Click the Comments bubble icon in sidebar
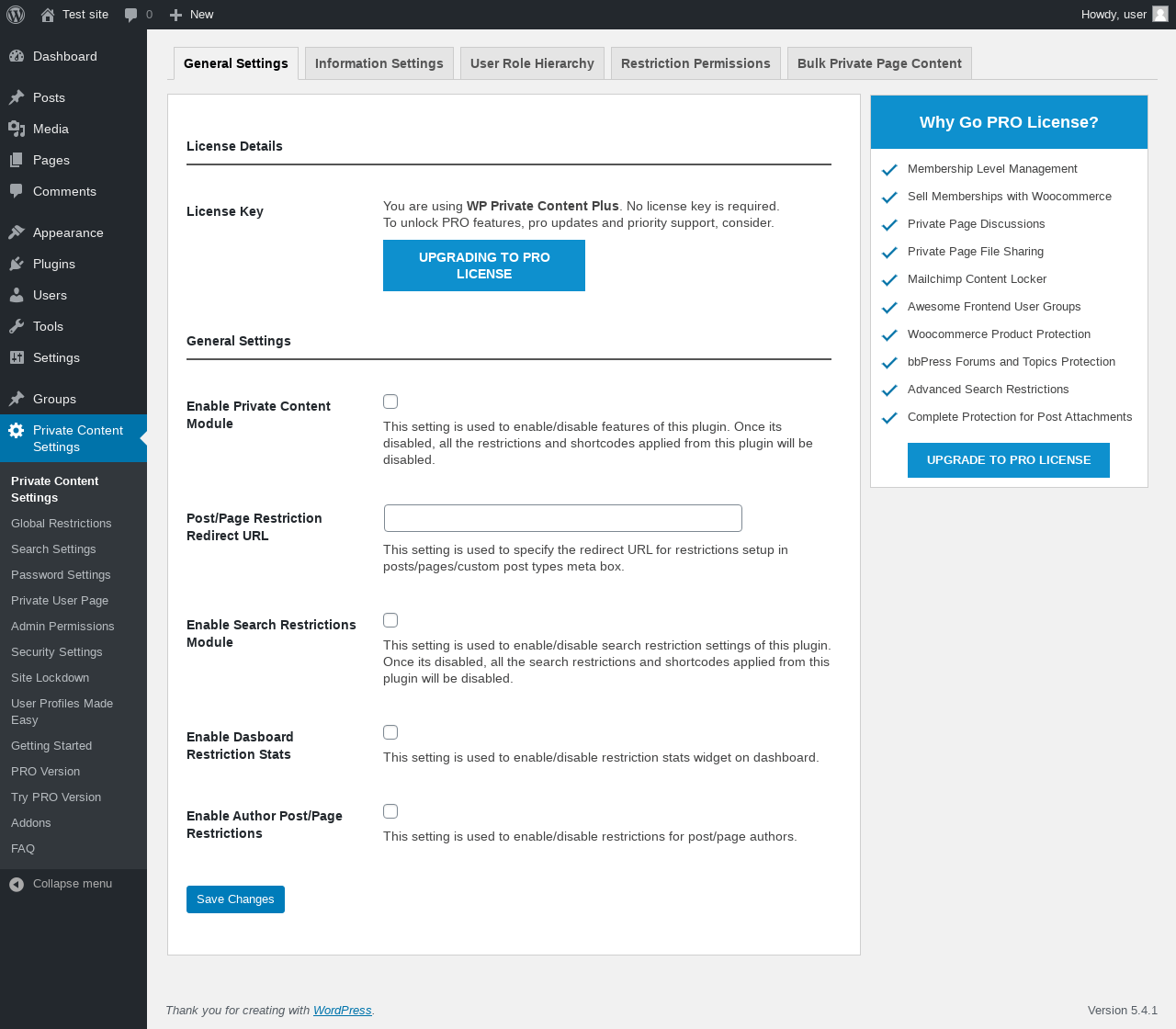 click(x=17, y=191)
